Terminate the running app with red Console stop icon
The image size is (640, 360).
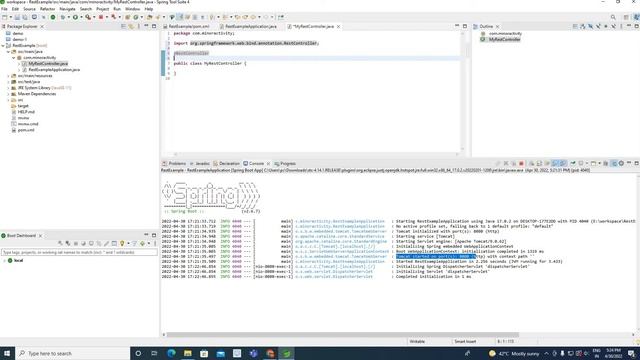521,163
